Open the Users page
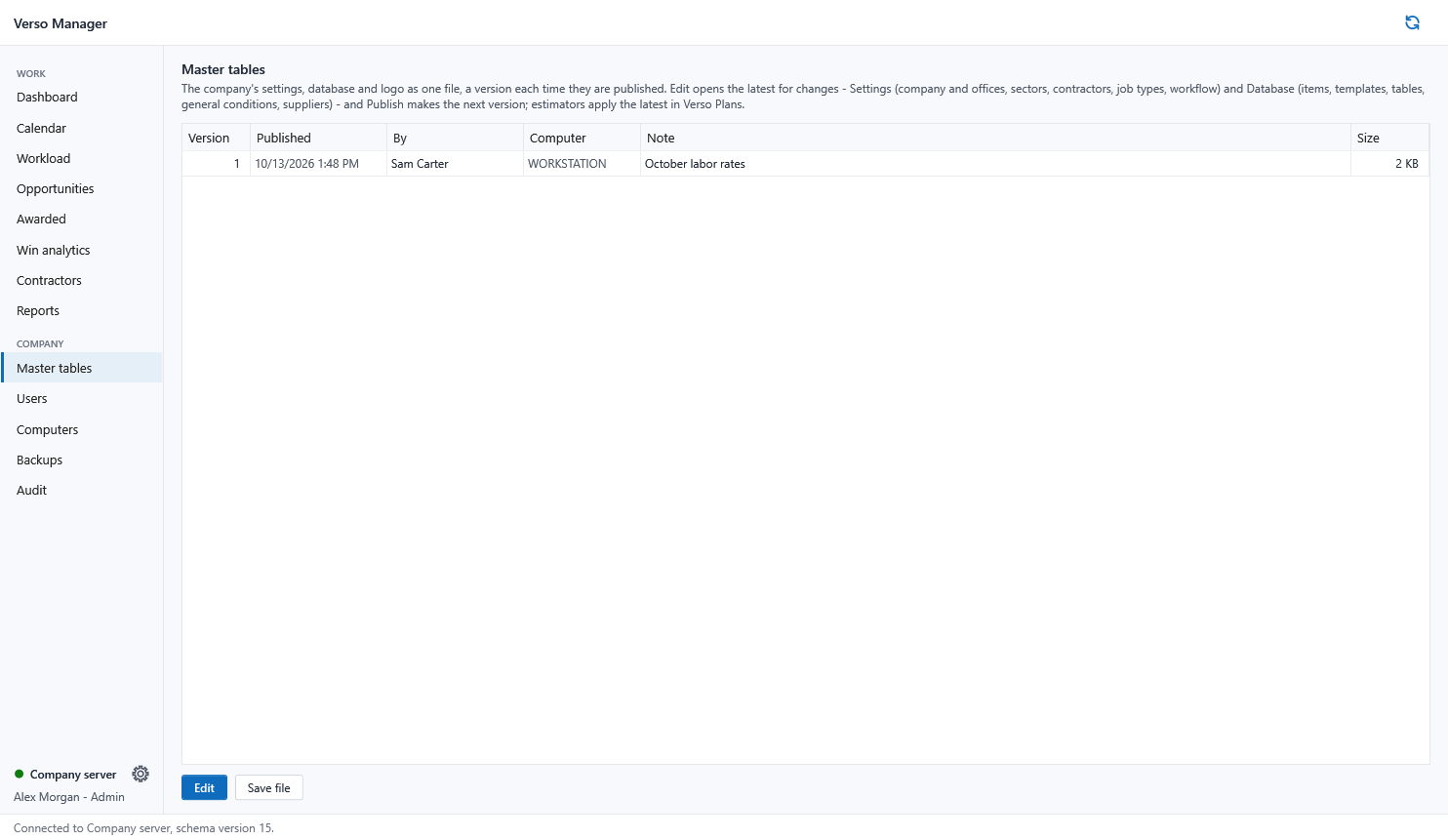1448x840 pixels. tap(82, 399)
